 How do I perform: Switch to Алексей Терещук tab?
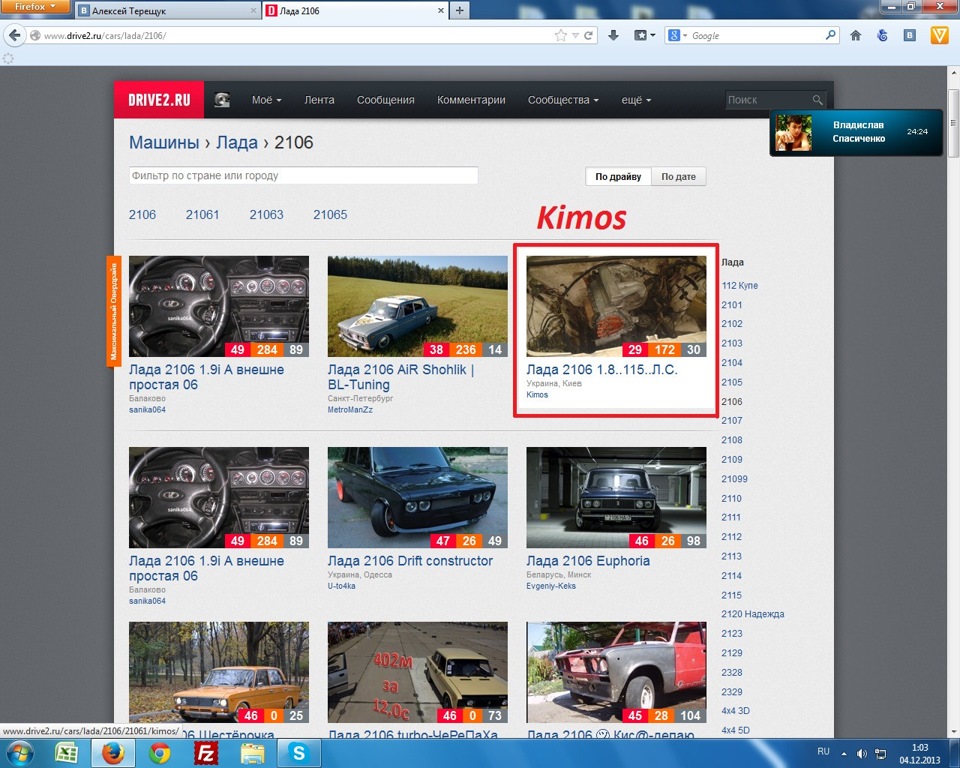(x=168, y=10)
